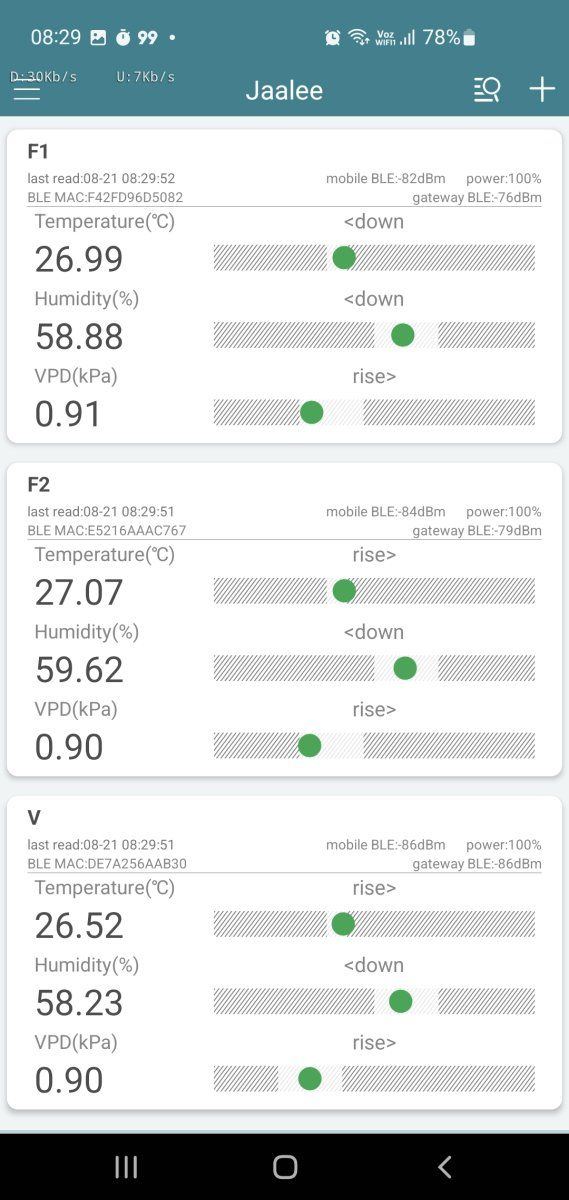Tap V BLE MAC address DE7A256AAB30
Screen dimensions: 569x1200
[107, 864]
